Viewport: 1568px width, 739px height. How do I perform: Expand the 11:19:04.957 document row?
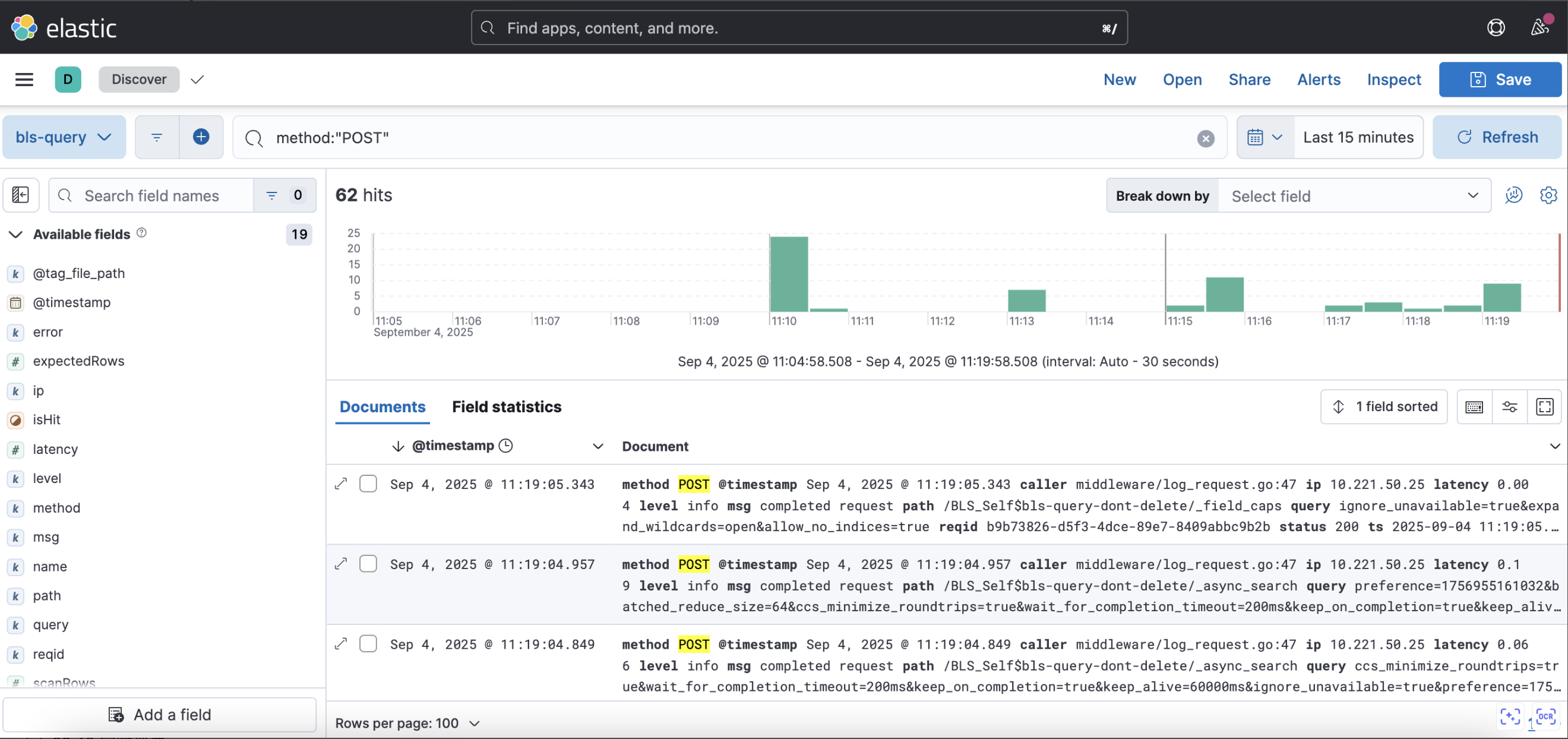(341, 563)
